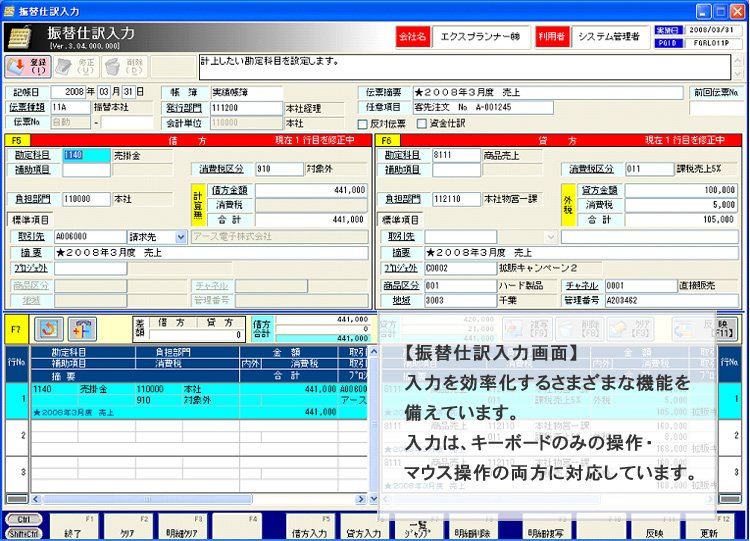Click the refresh arrows icon beside F7

click(48, 329)
